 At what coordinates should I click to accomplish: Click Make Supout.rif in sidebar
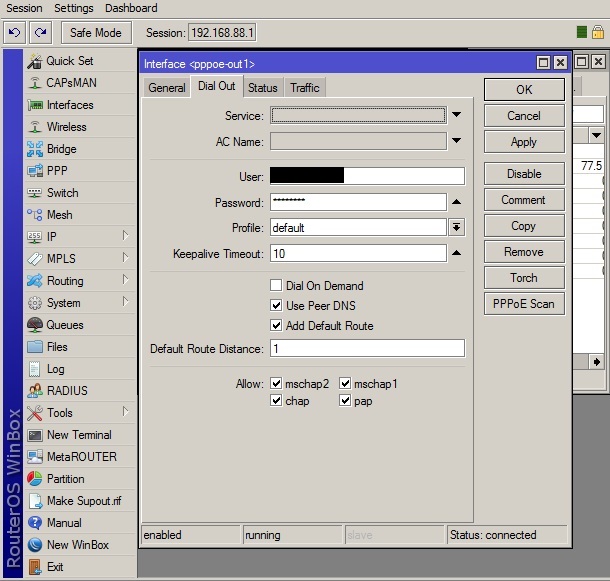(81, 501)
